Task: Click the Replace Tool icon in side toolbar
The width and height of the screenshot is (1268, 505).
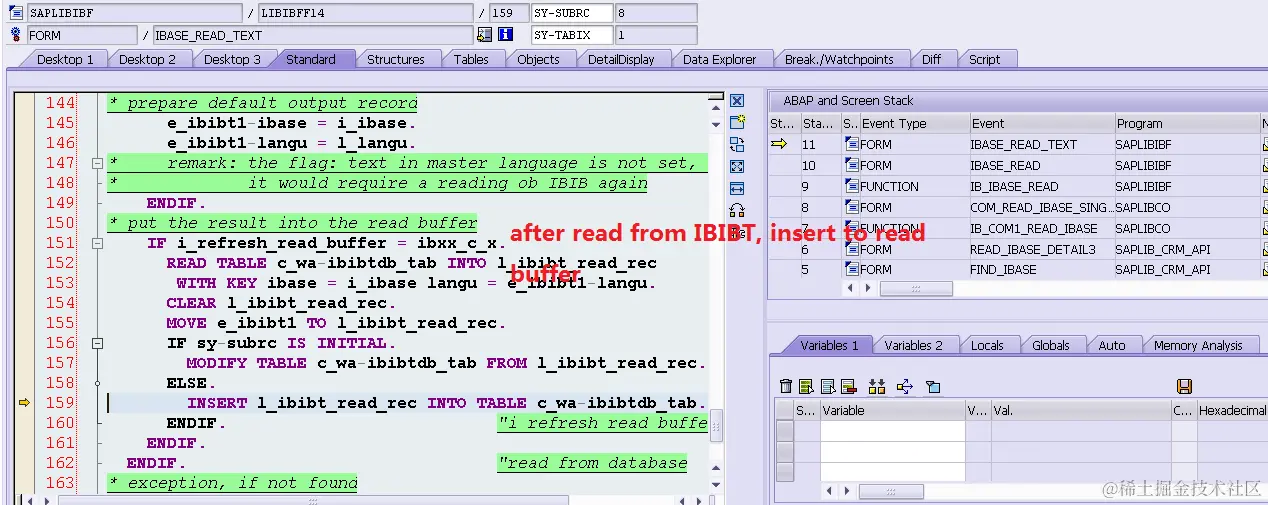Action: click(x=737, y=145)
